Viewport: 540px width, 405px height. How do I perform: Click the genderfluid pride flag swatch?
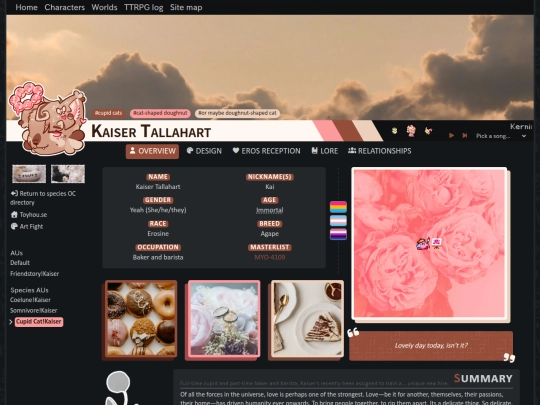[x=338, y=234]
